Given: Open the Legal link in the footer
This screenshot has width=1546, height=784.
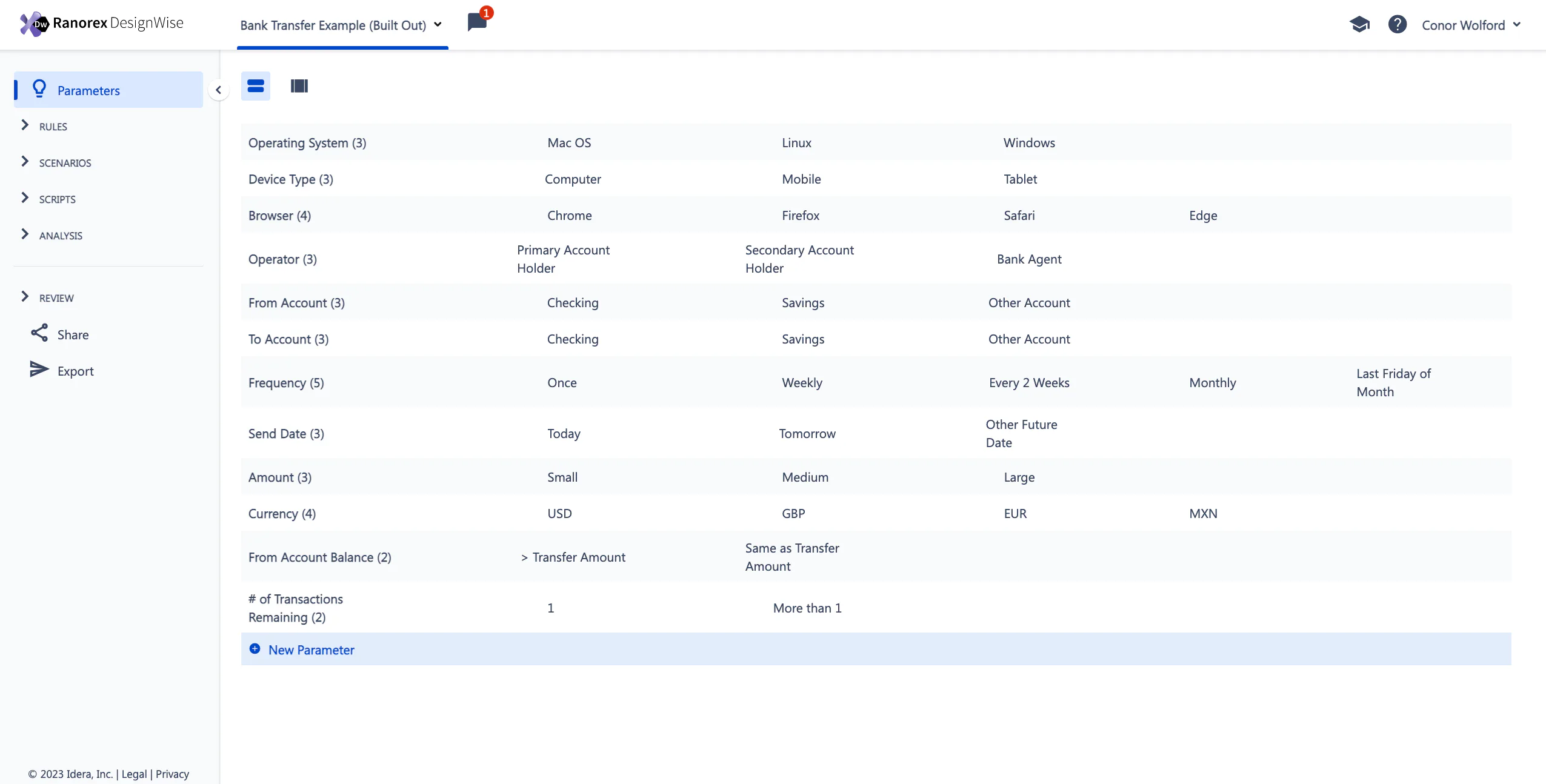Looking at the screenshot, I should [134, 774].
